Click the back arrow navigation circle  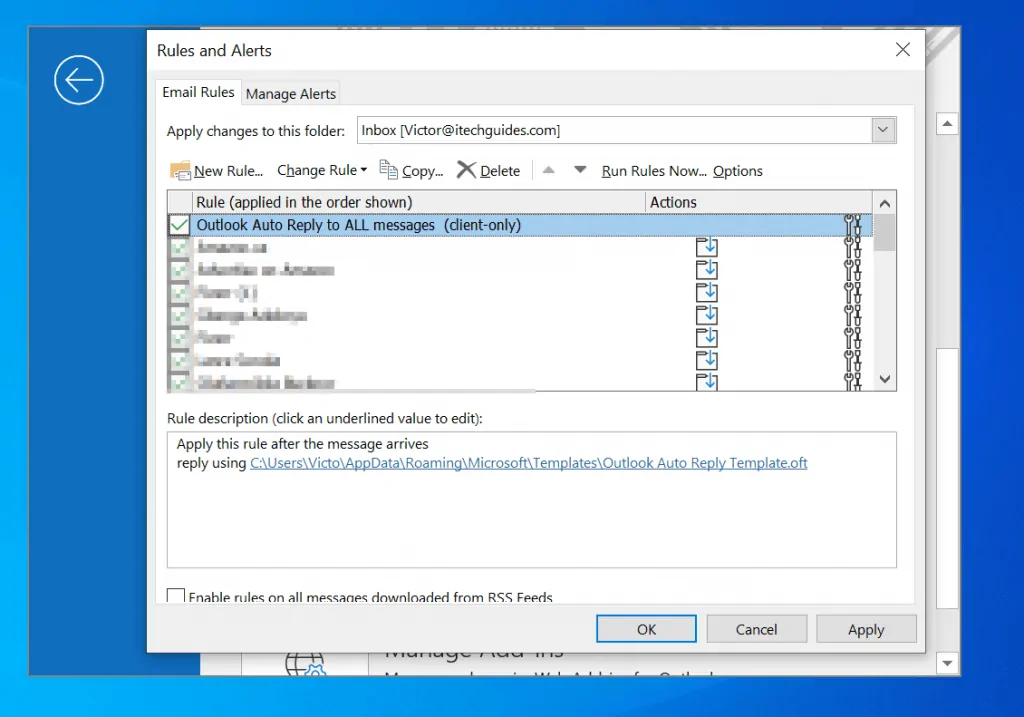tap(78, 80)
